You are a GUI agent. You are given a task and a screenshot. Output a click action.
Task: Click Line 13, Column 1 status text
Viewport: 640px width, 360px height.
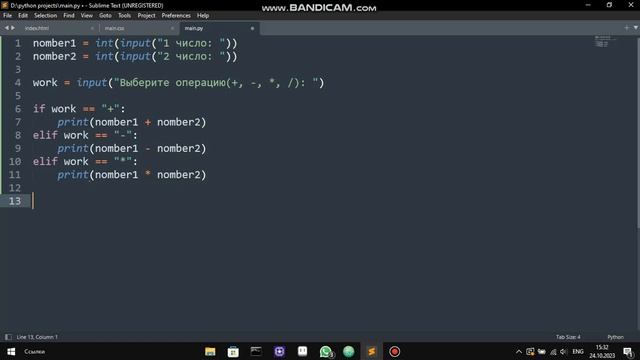37,337
